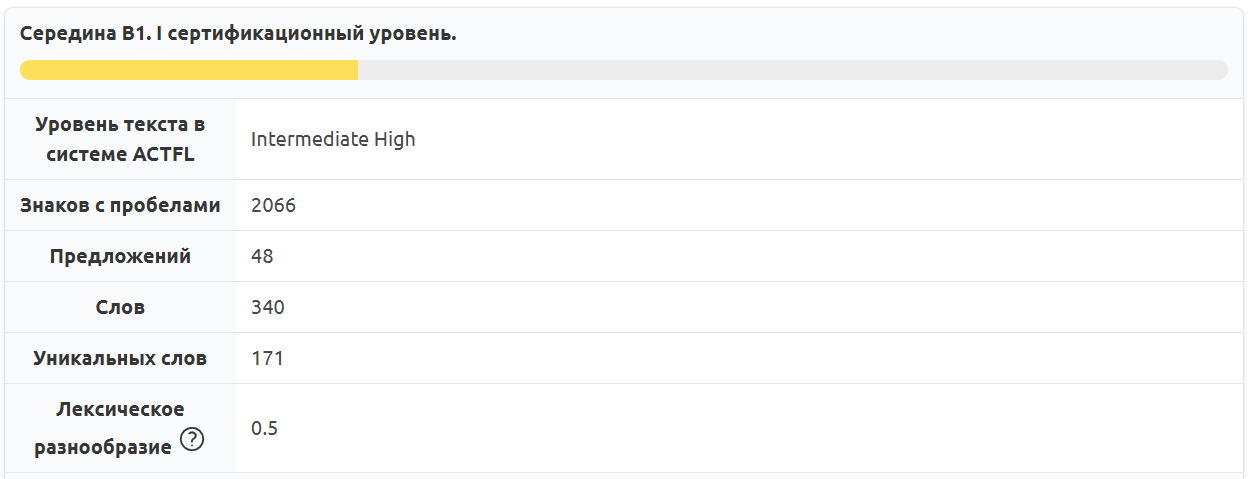This screenshot has height=479, width=1253.
Task: Click the word "ACTFL" in the first label
Action: [x=163, y=154]
